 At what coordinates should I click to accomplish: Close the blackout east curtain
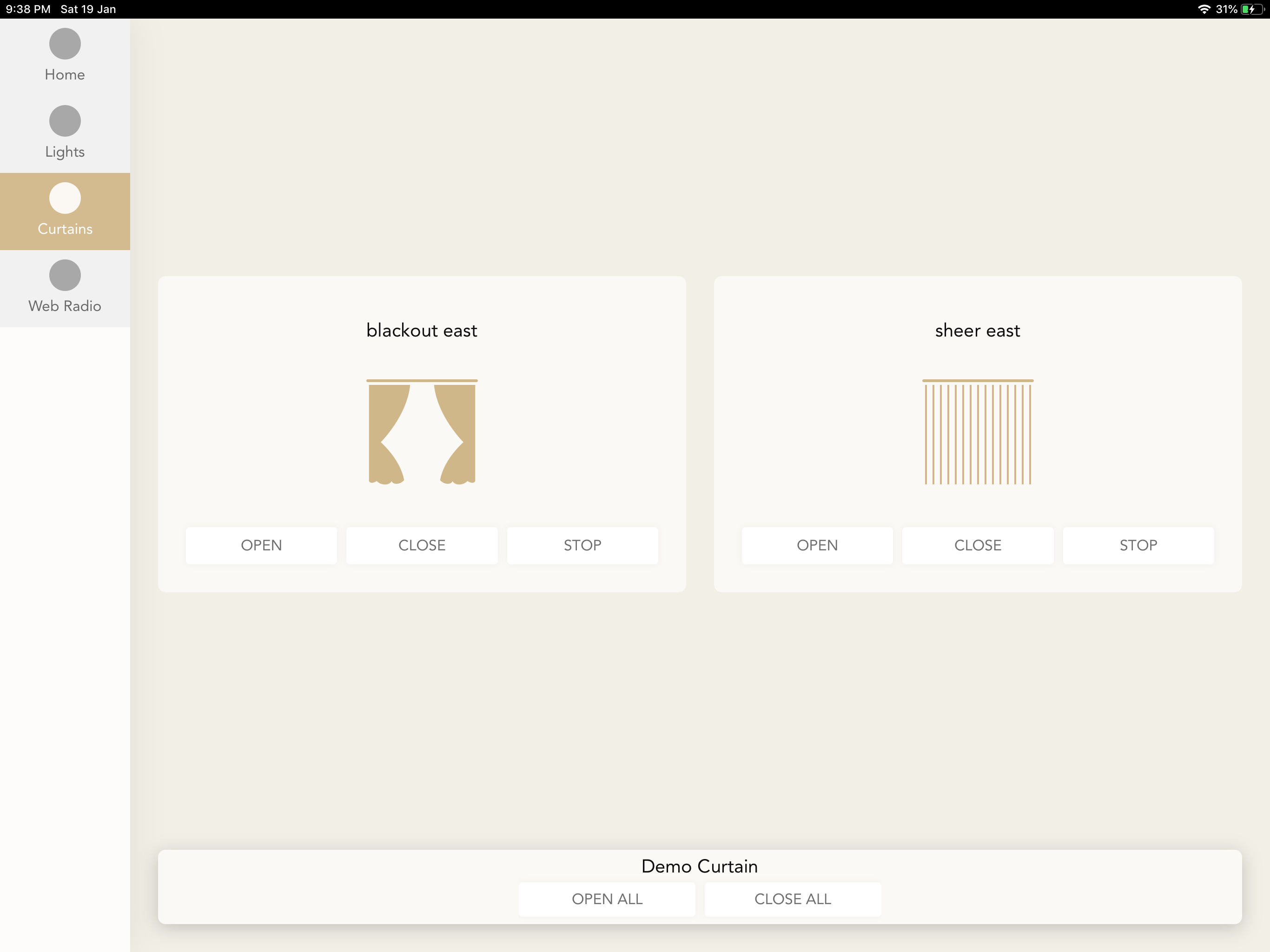[x=422, y=545]
